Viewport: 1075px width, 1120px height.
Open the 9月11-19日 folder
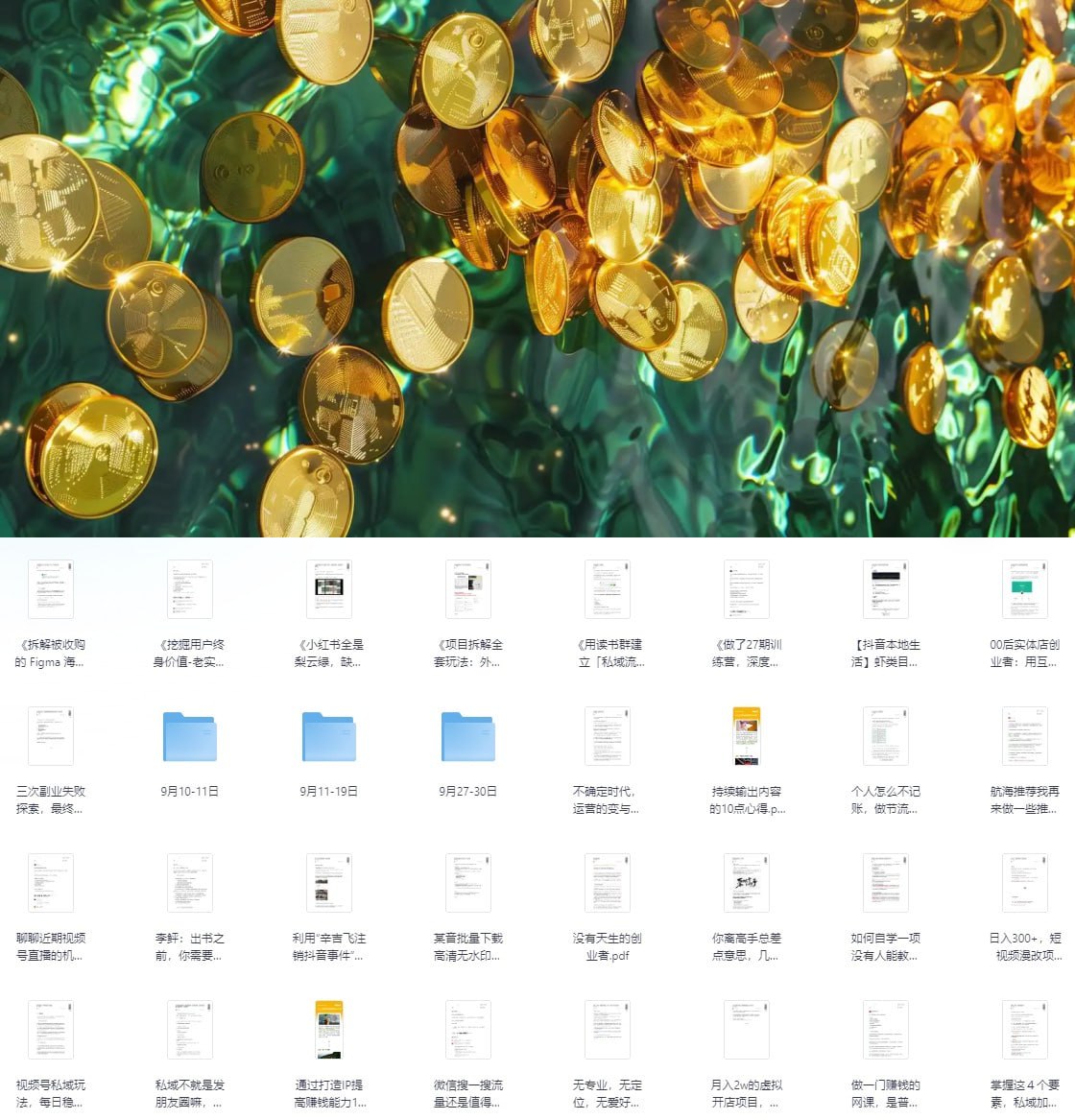coord(329,737)
